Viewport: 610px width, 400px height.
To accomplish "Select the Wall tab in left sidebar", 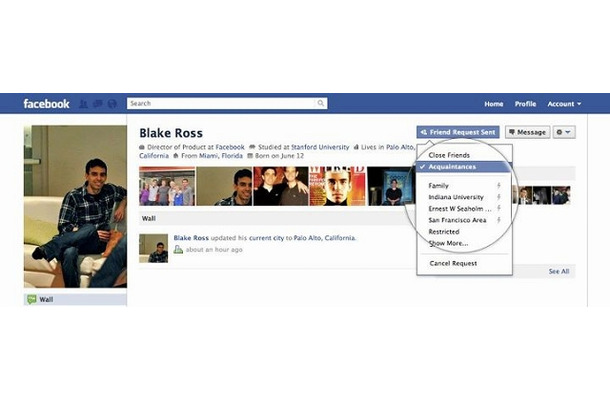I will point(75,299).
